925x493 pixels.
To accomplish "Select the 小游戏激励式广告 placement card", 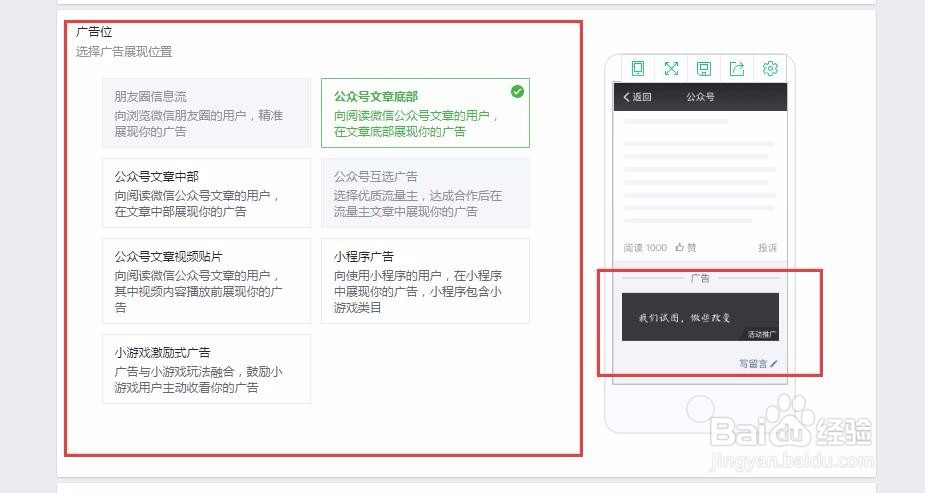I will (206, 369).
